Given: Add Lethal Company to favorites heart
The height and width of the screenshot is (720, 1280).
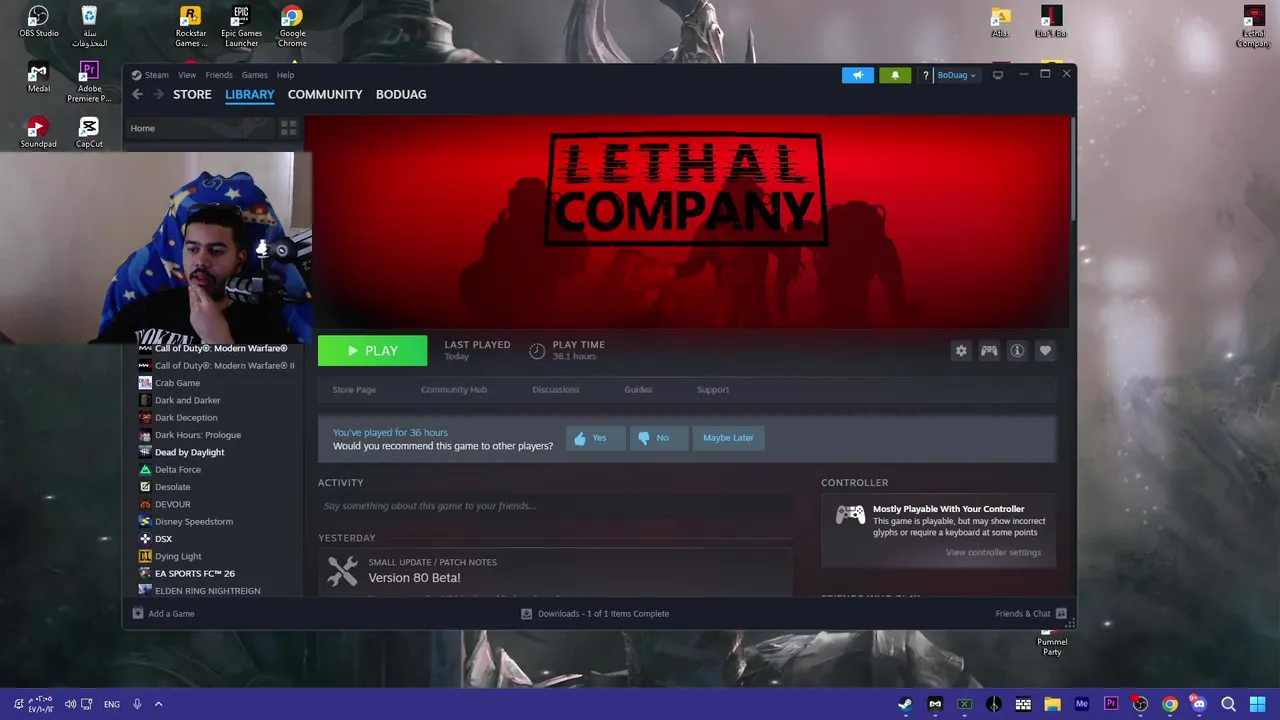Looking at the screenshot, I should point(1045,351).
